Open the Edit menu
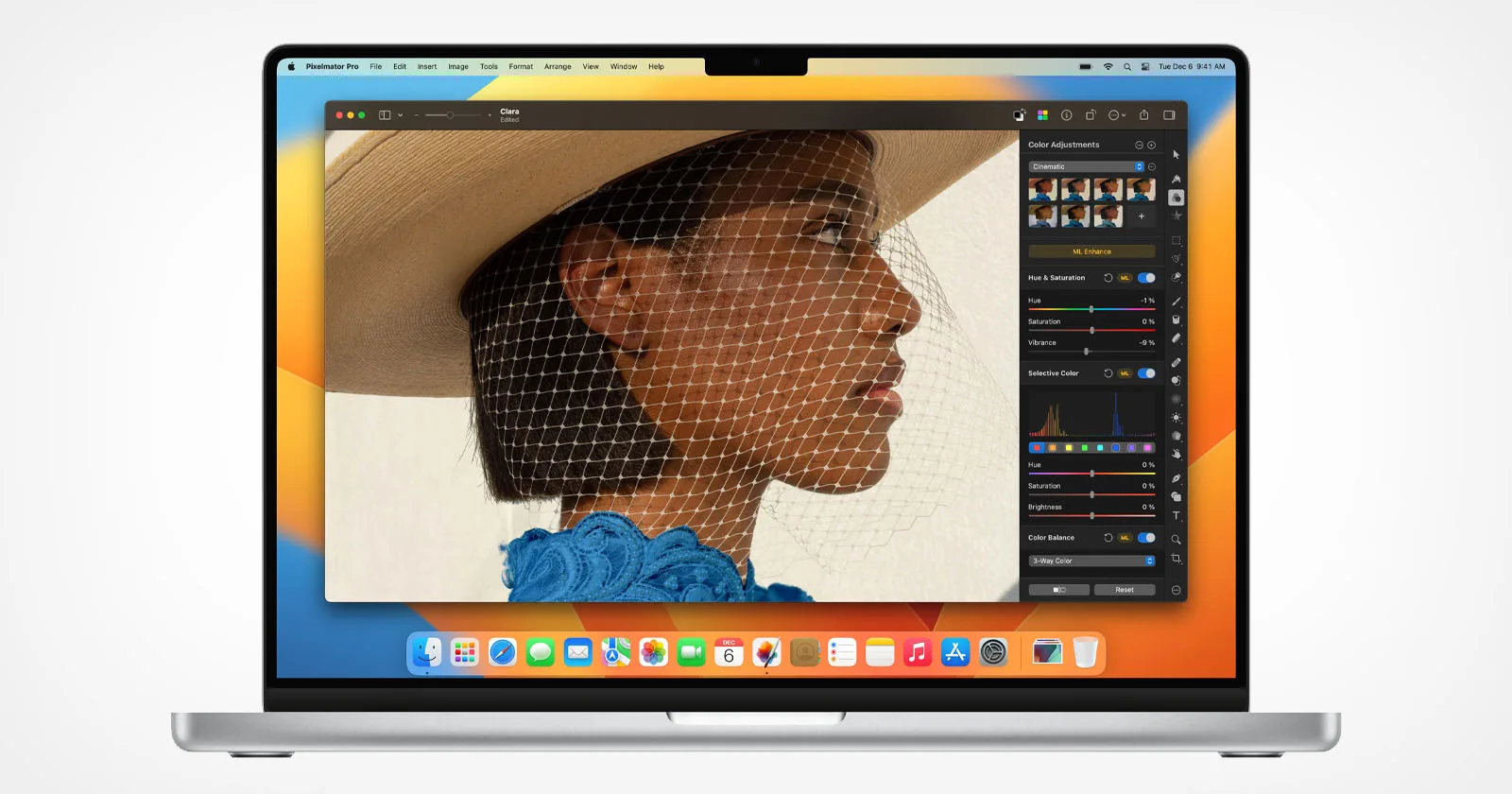The height and width of the screenshot is (794, 1512). tap(400, 67)
